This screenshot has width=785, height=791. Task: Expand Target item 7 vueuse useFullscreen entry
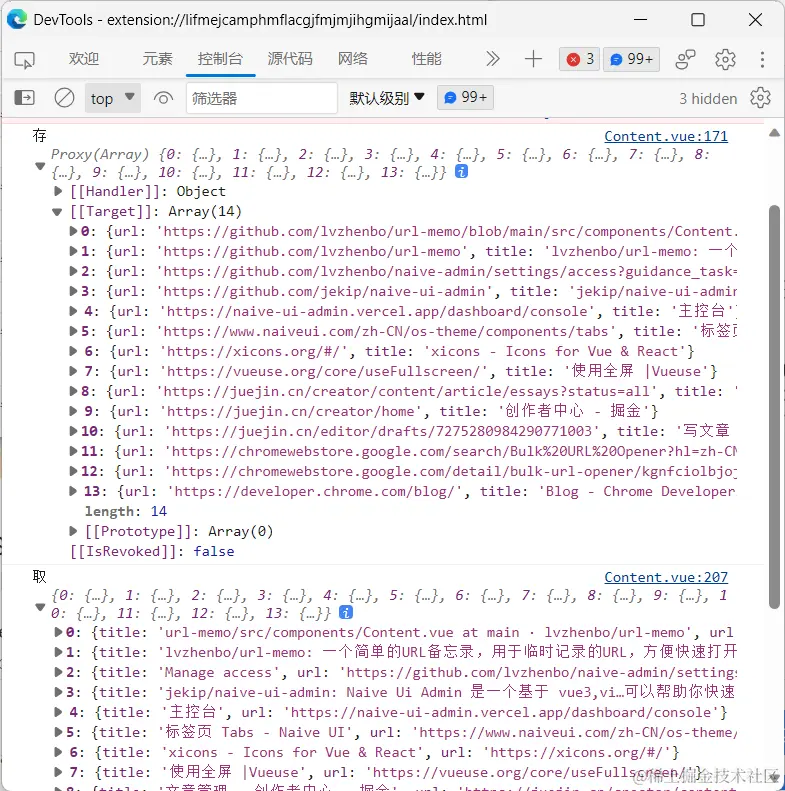(74, 371)
